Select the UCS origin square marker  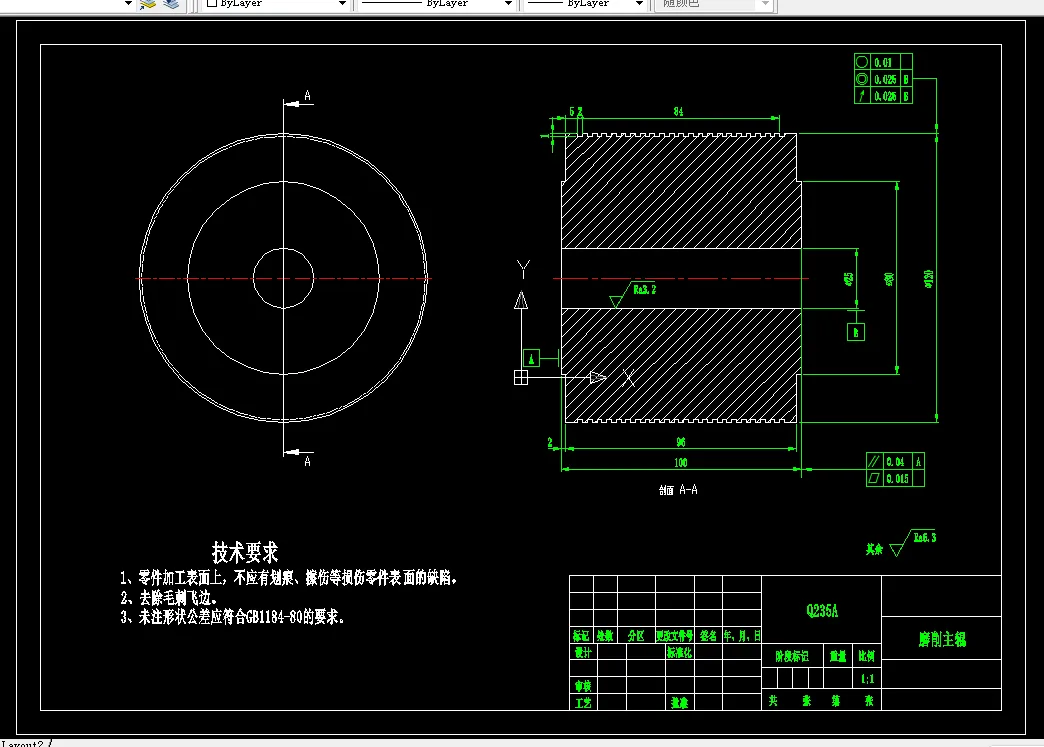click(521, 377)
